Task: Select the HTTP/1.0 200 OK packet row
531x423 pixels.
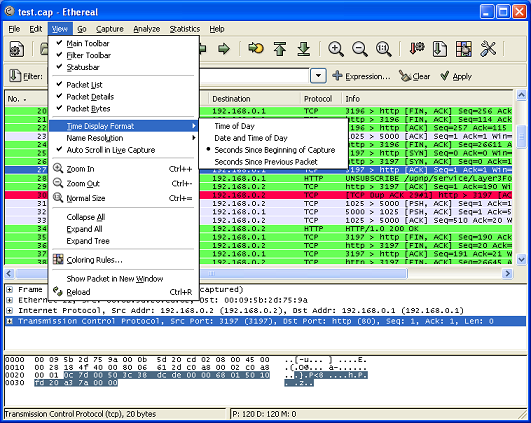Action: point(258,229)
